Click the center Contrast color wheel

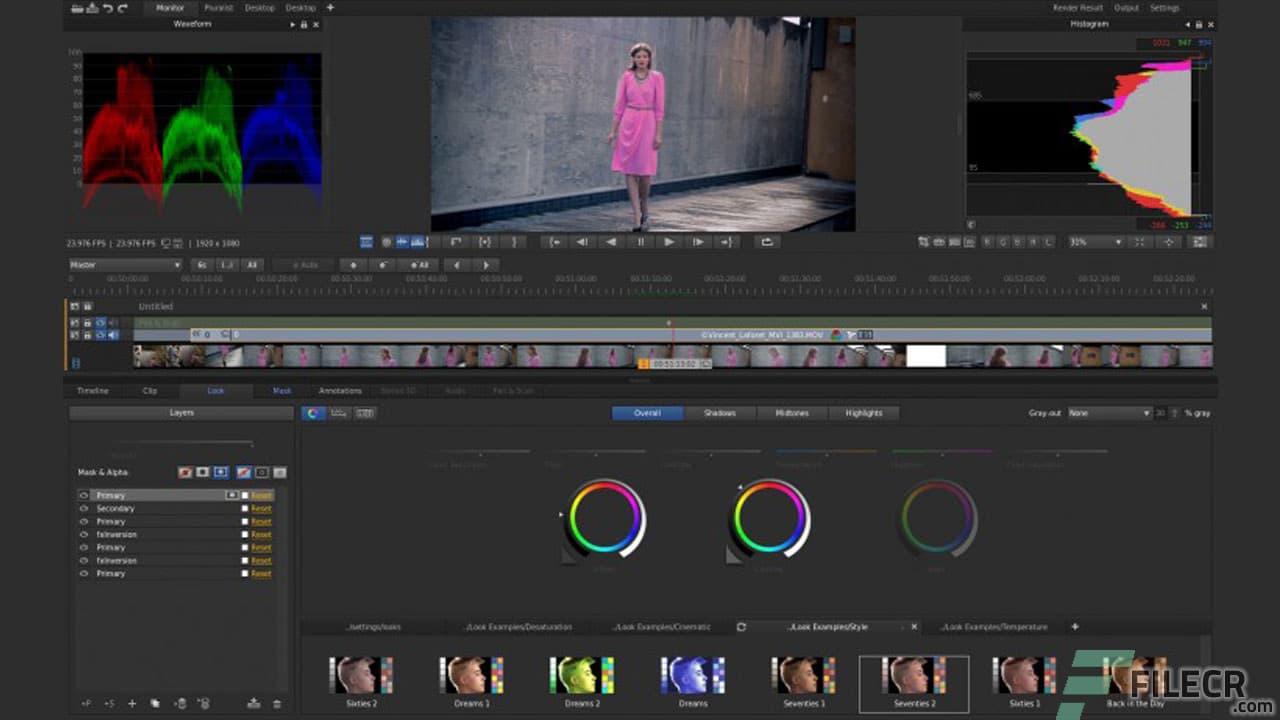click(x=768, y=518)
